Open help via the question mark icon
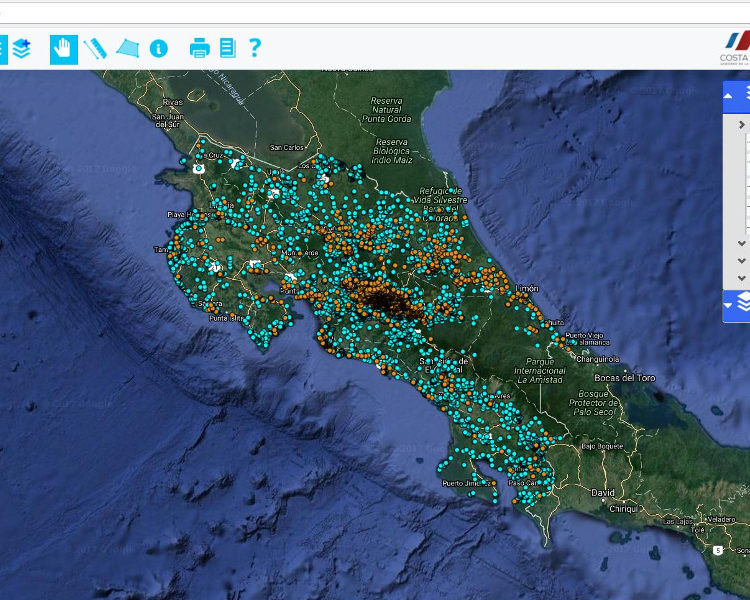This screenshot has height=600, width=750. (255, 48)
